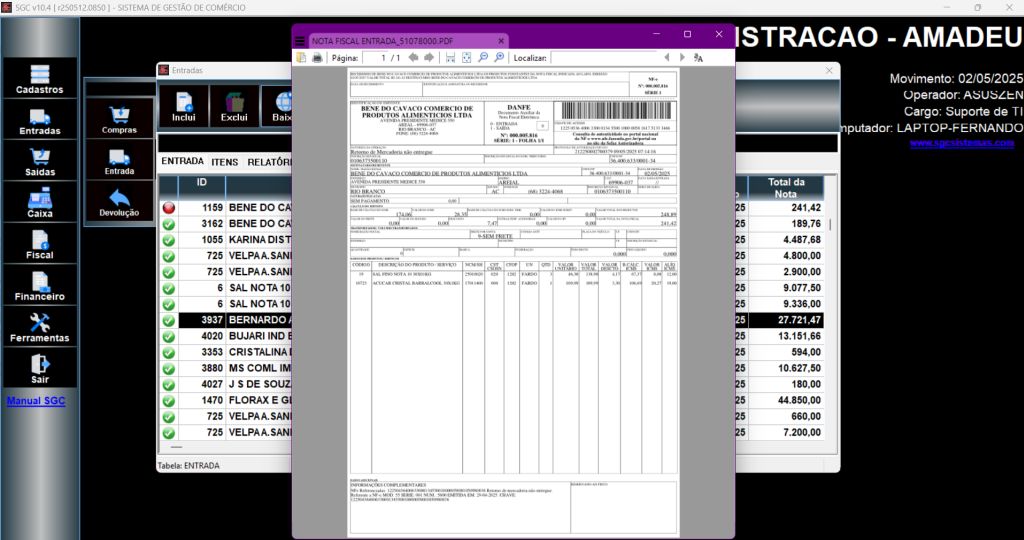Find previous match in PDF search
This screenshot has width=1024, height=540.
pos(667,57)
